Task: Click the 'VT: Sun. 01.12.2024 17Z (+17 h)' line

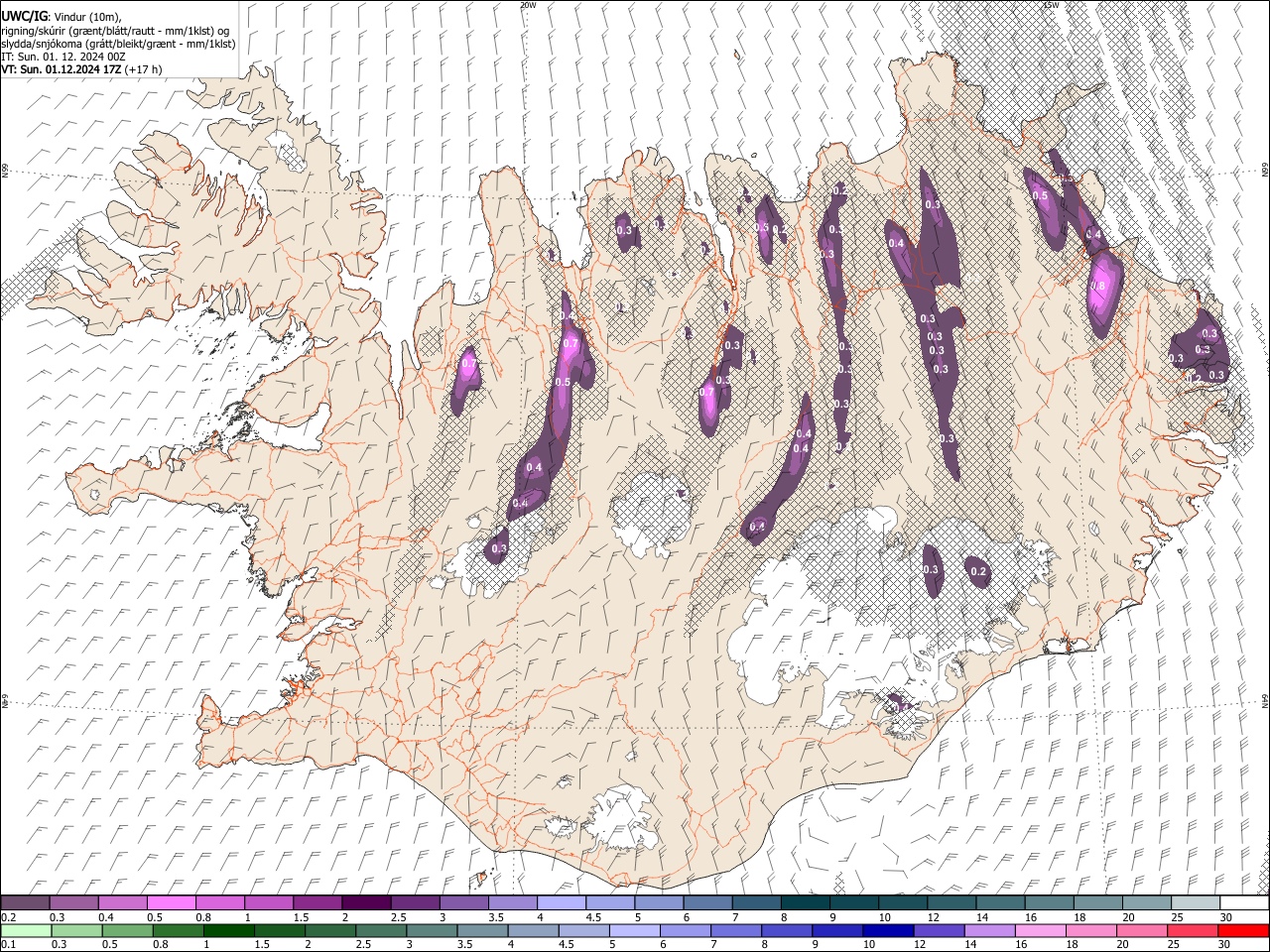Action: click(x=81, y=69)
